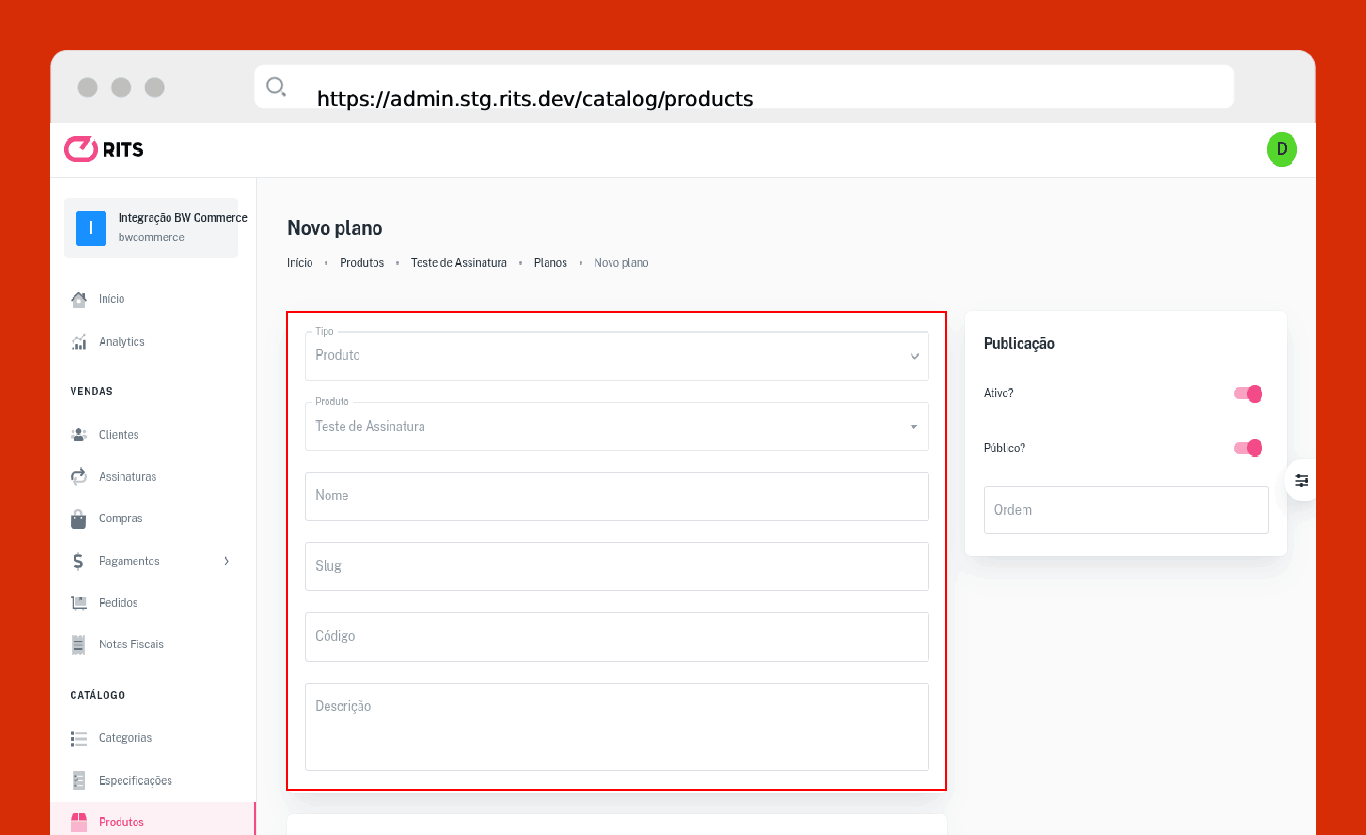The width and height of the screenshot is (1366, 835).
Task: Open the Tipo dropdown
Action: [617, 356]
